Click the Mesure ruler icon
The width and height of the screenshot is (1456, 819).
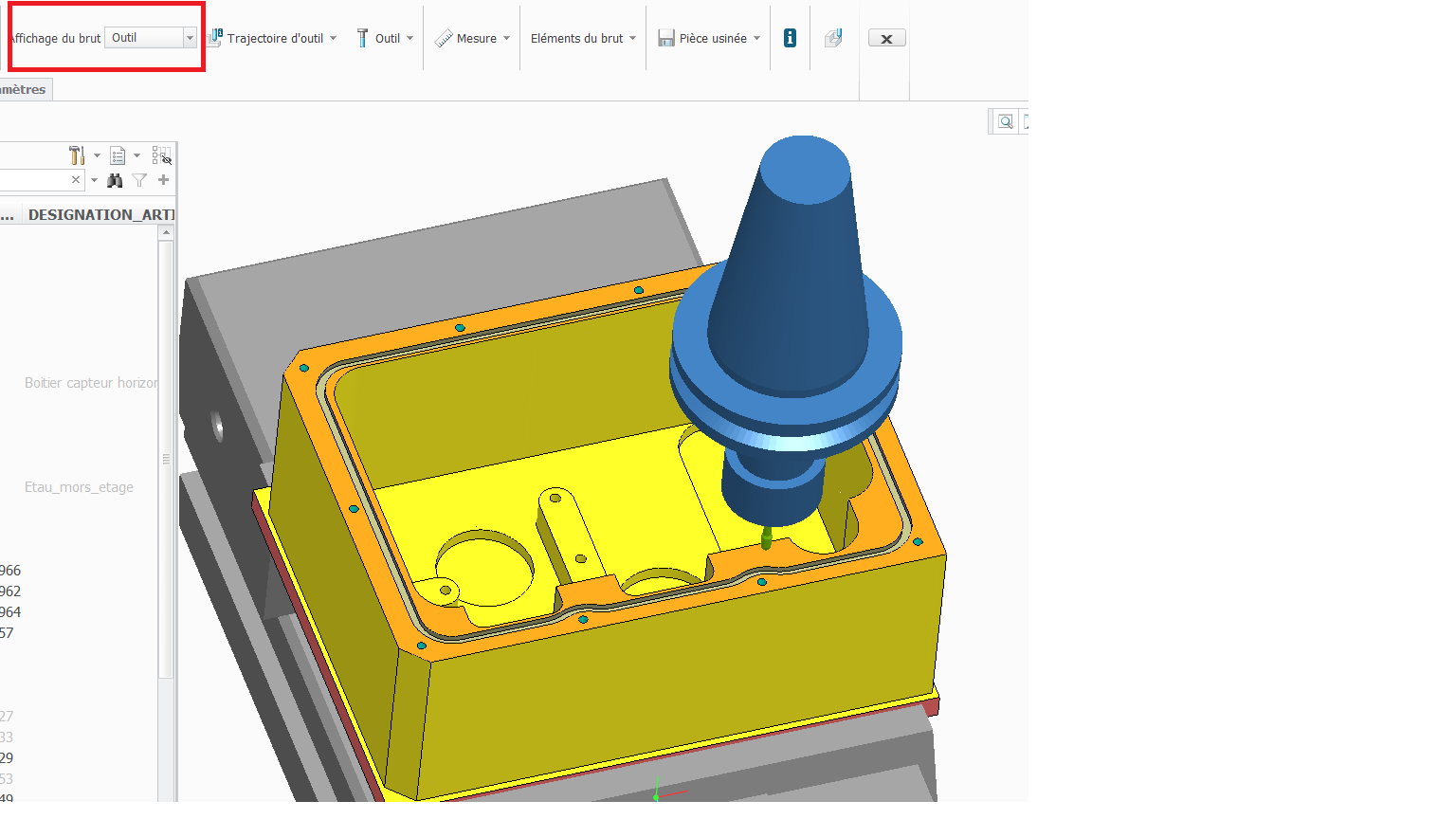tap(444, 39)
